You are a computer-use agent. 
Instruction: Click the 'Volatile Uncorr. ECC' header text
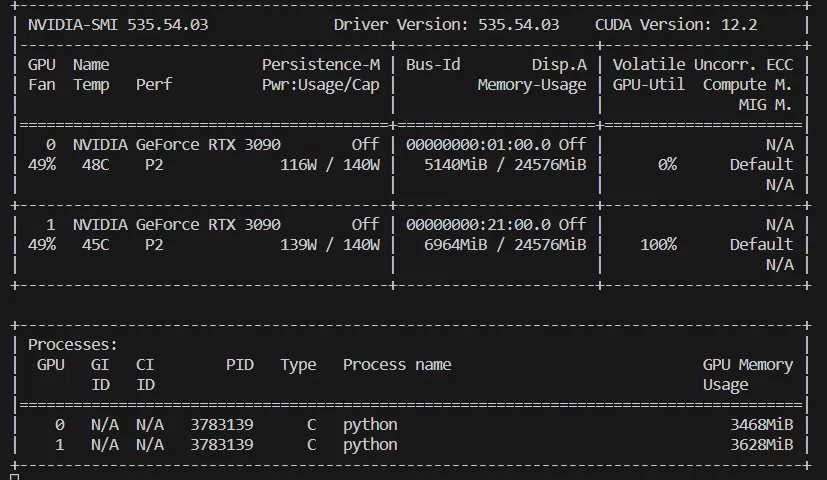(703, 65)
